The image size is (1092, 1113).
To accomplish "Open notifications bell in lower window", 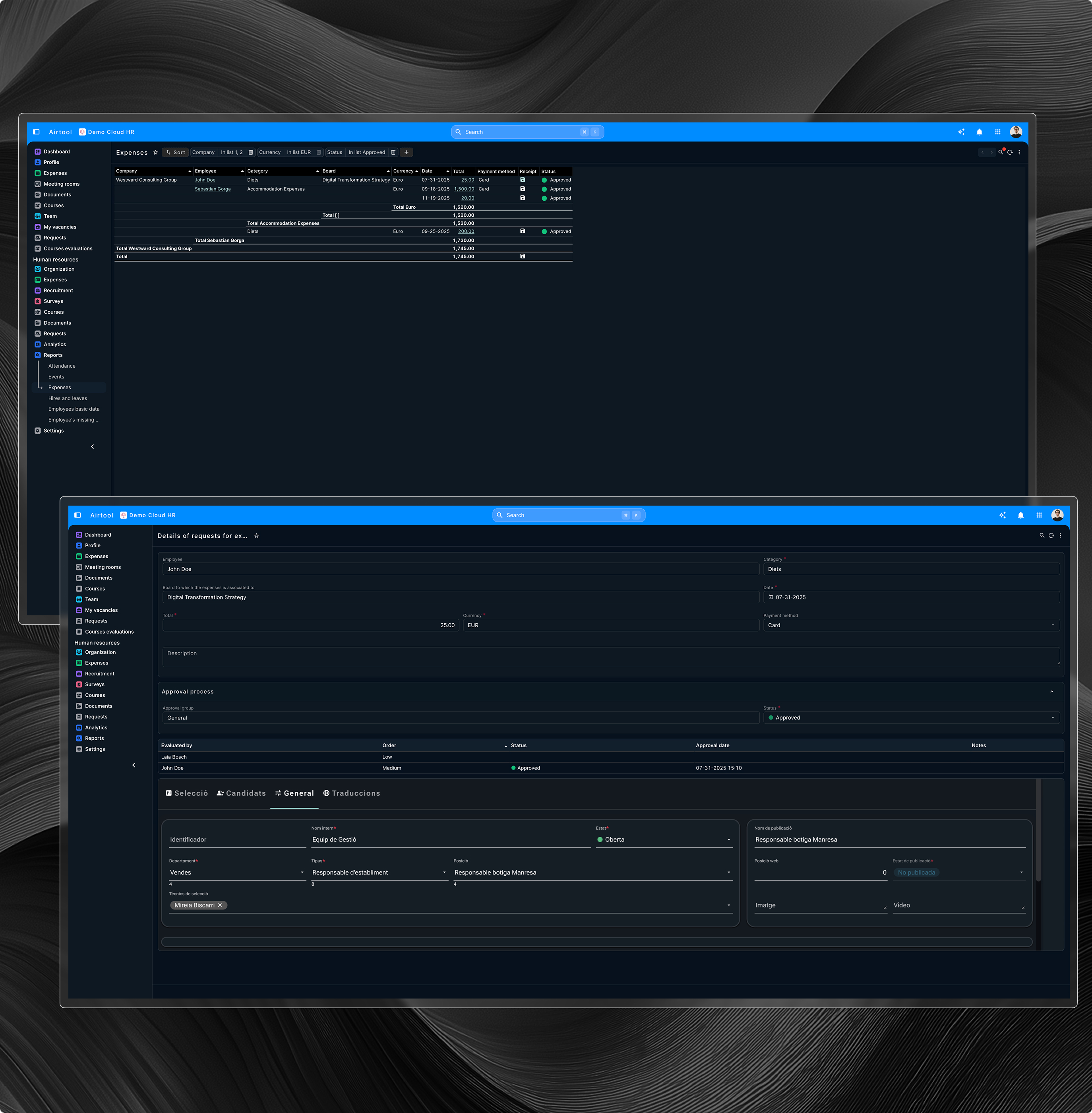I will tap(1020, 515).
